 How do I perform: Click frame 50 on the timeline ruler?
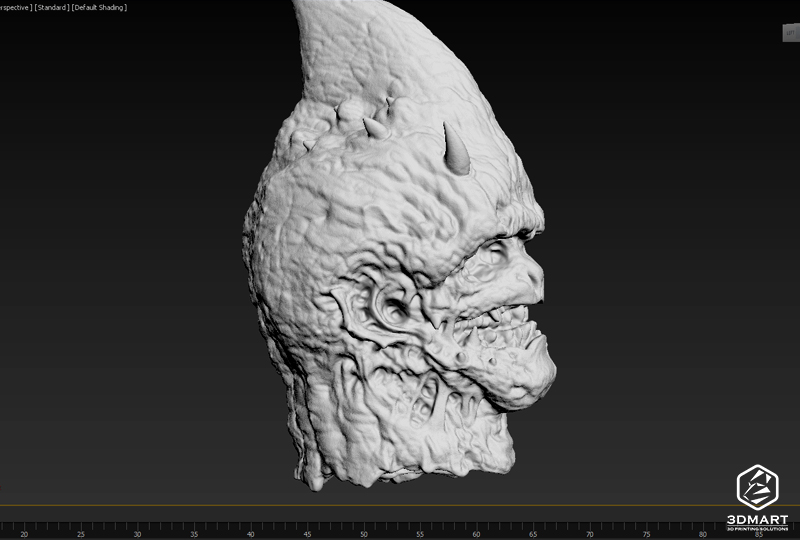(x=365, y=534)
